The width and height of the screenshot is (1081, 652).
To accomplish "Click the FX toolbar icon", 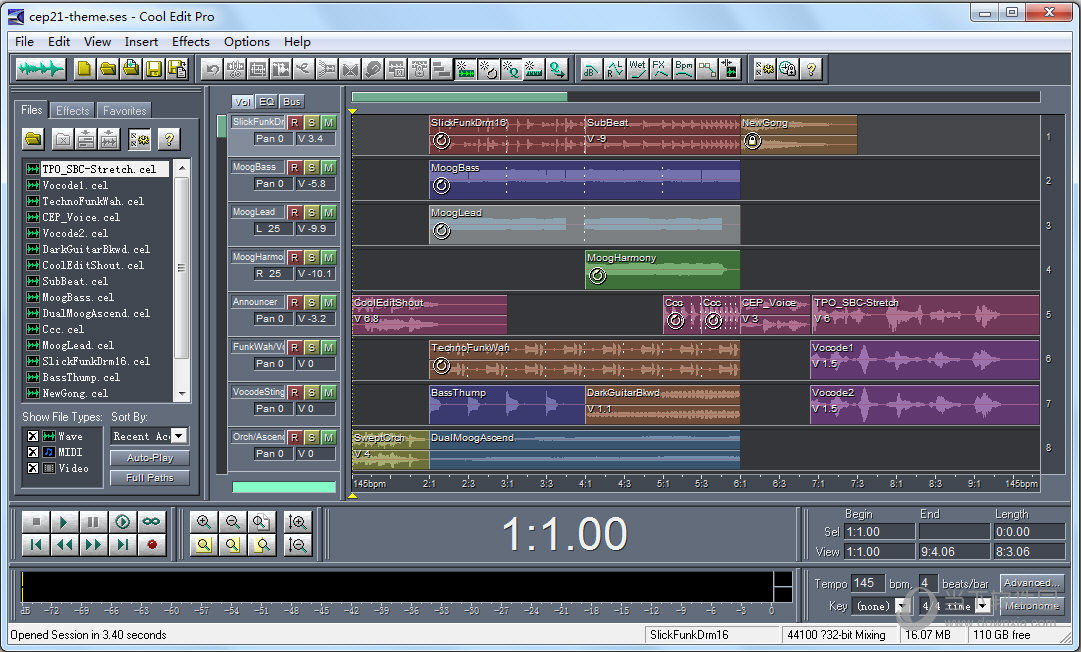I will click(660, 69).
